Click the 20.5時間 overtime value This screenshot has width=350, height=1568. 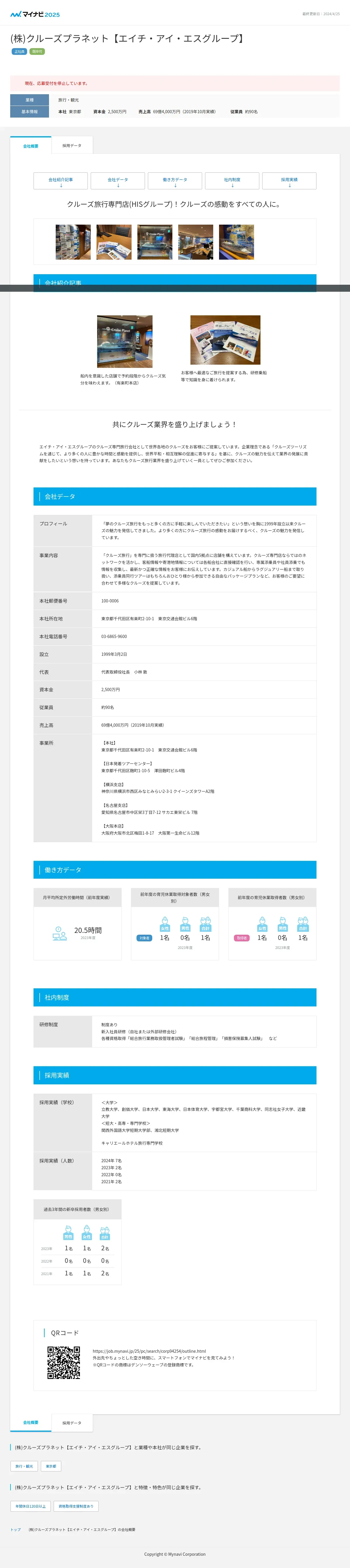[88, 930]
